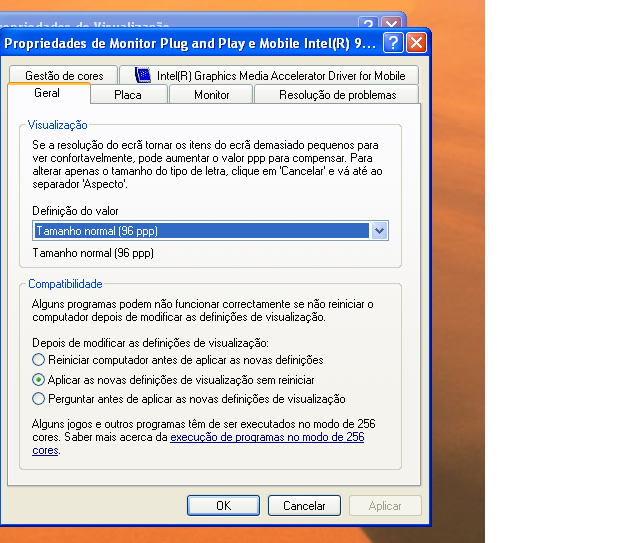The width and height of the screenshot is (640, 543).
Task: Click help button of background Visualização window
Action: (368, 23)
